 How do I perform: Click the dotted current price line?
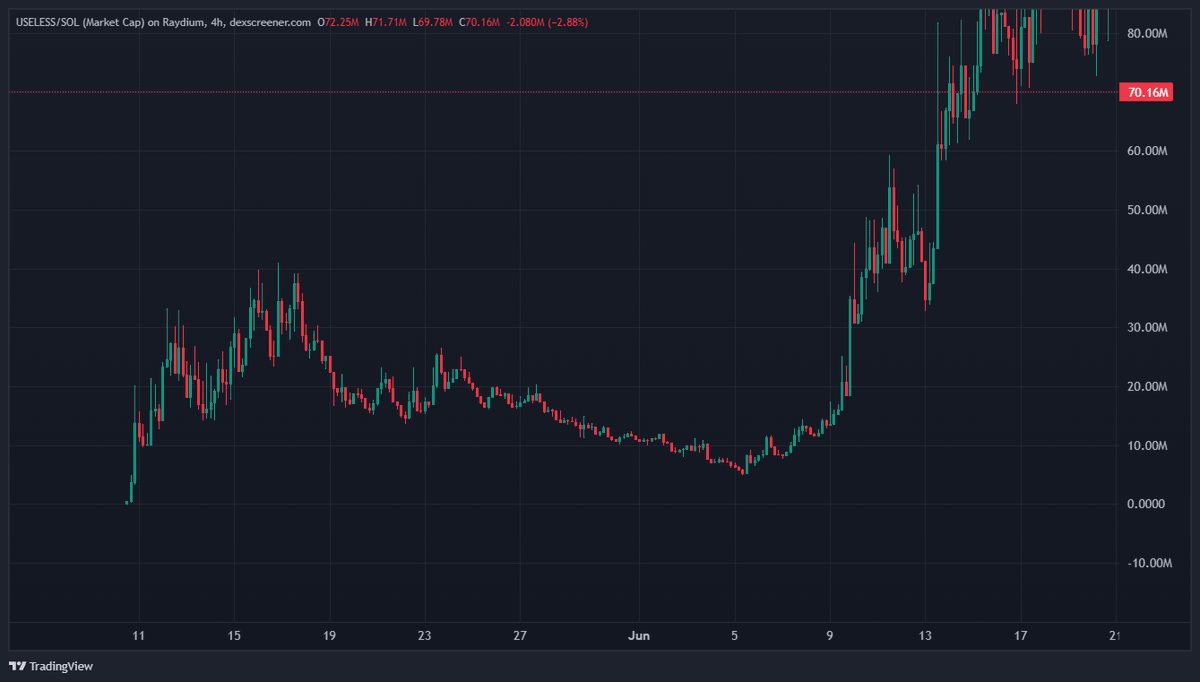600,91
